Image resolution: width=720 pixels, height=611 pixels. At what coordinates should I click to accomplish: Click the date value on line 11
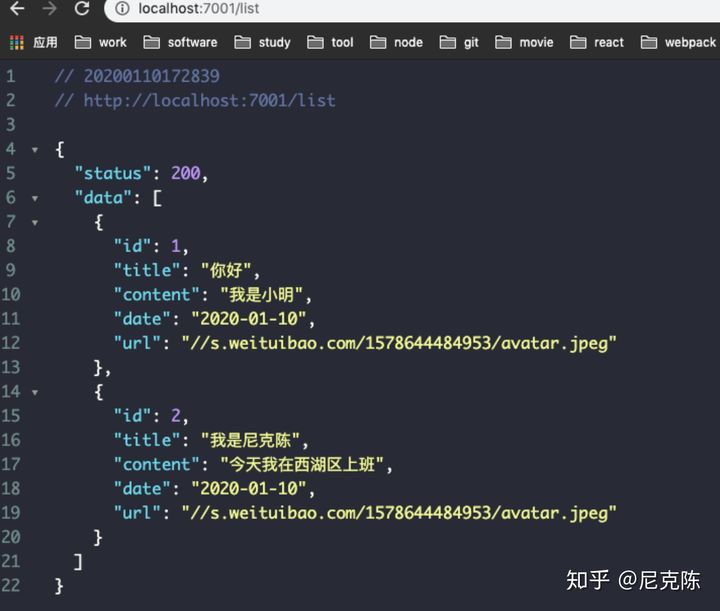[x=249, y=319]
